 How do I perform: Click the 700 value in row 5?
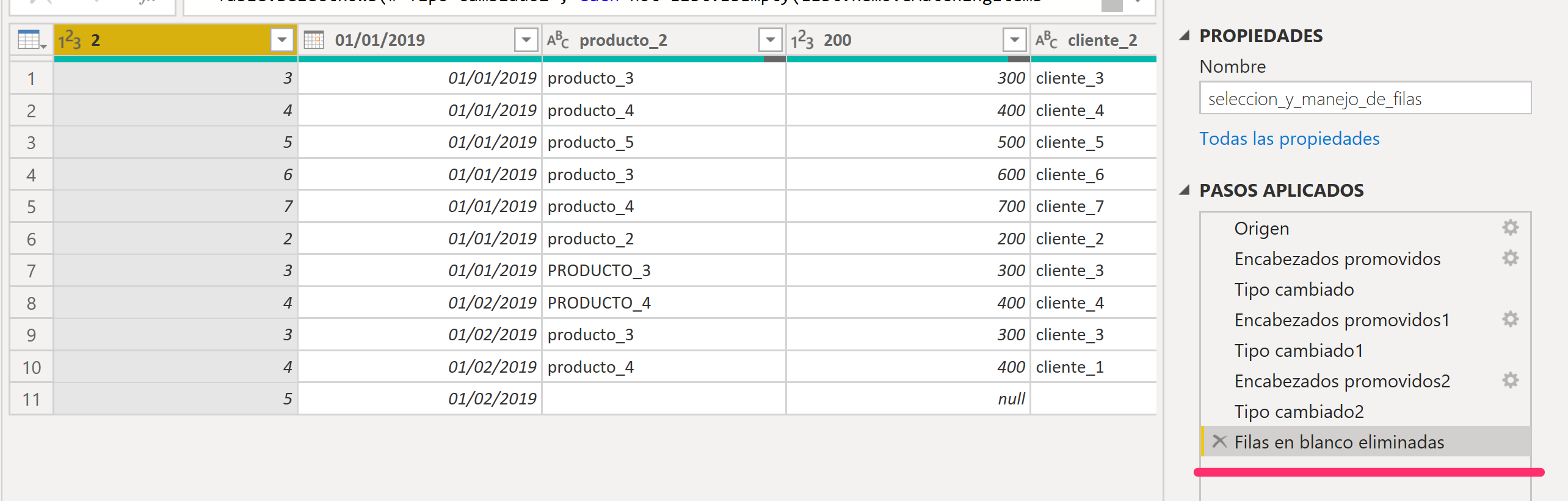click(x=909, y=207)
